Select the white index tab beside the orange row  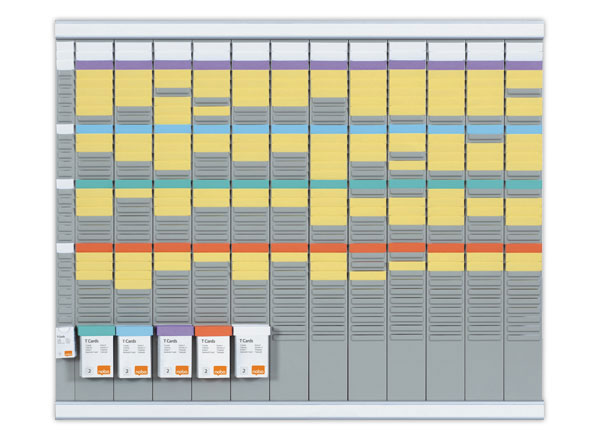click(65, 247)
